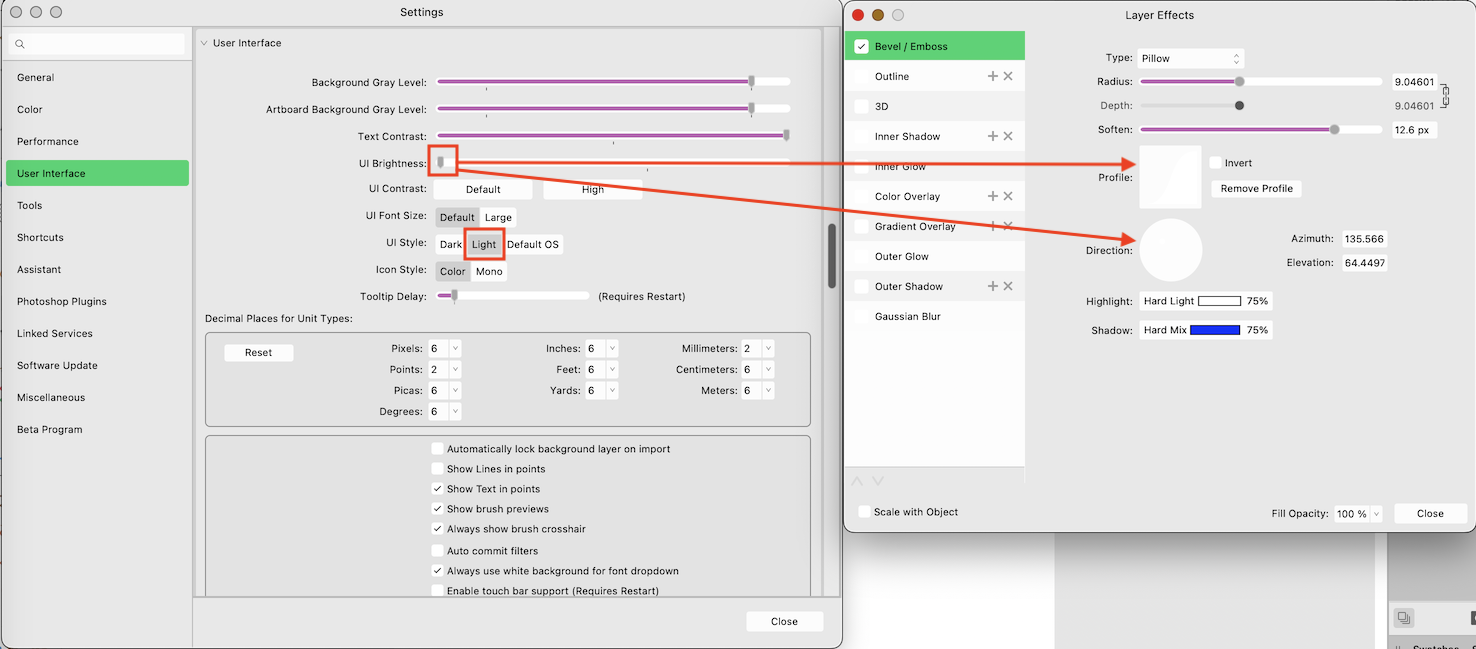The height and width of the screenshot is (649, 1476).
Task: Click the up chevron below the effects list
Action: point(856,480)
